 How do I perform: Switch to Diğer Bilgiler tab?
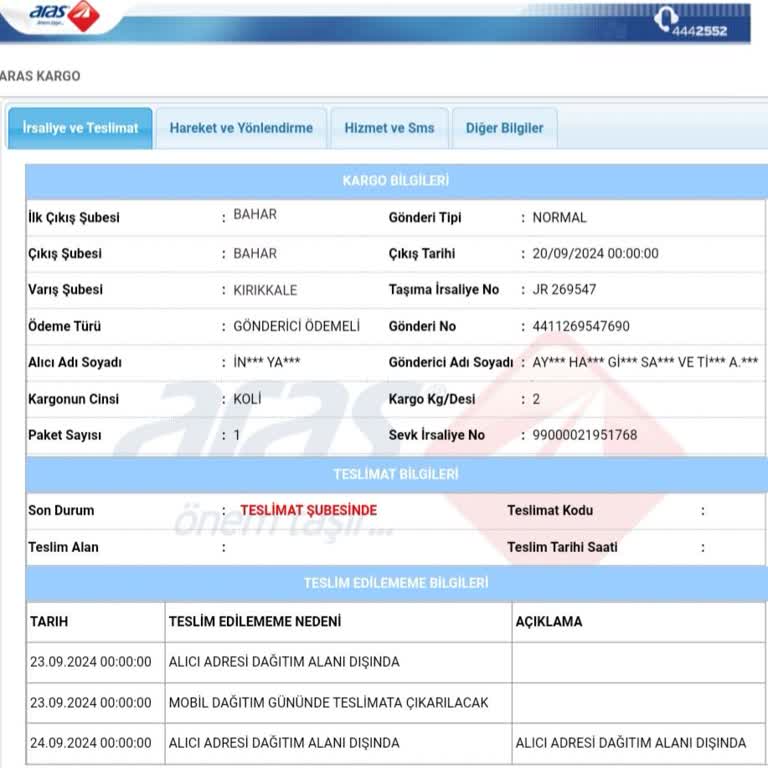[x=504, y=128]
